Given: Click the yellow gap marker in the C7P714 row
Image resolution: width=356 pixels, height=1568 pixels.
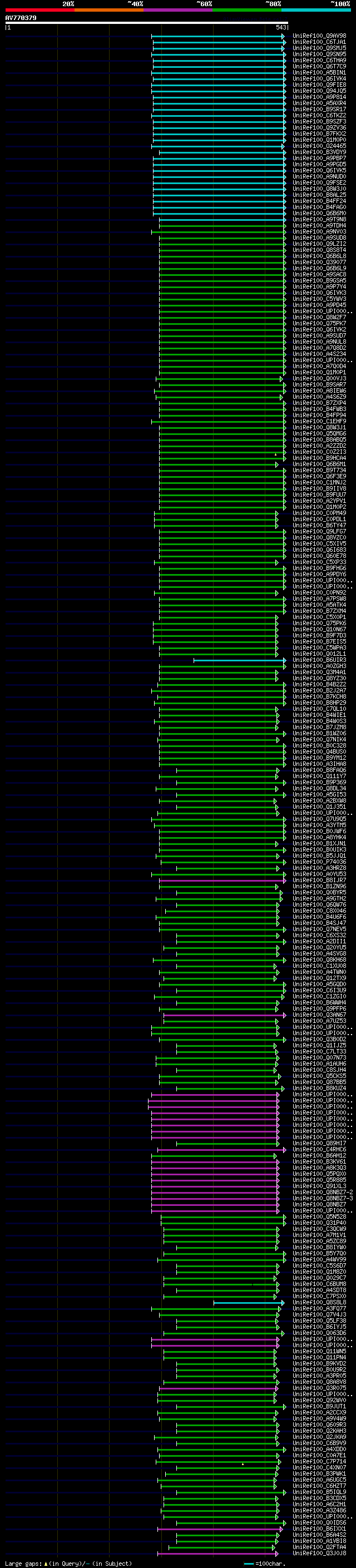Looking at the screenshot, I should 243,1464.
